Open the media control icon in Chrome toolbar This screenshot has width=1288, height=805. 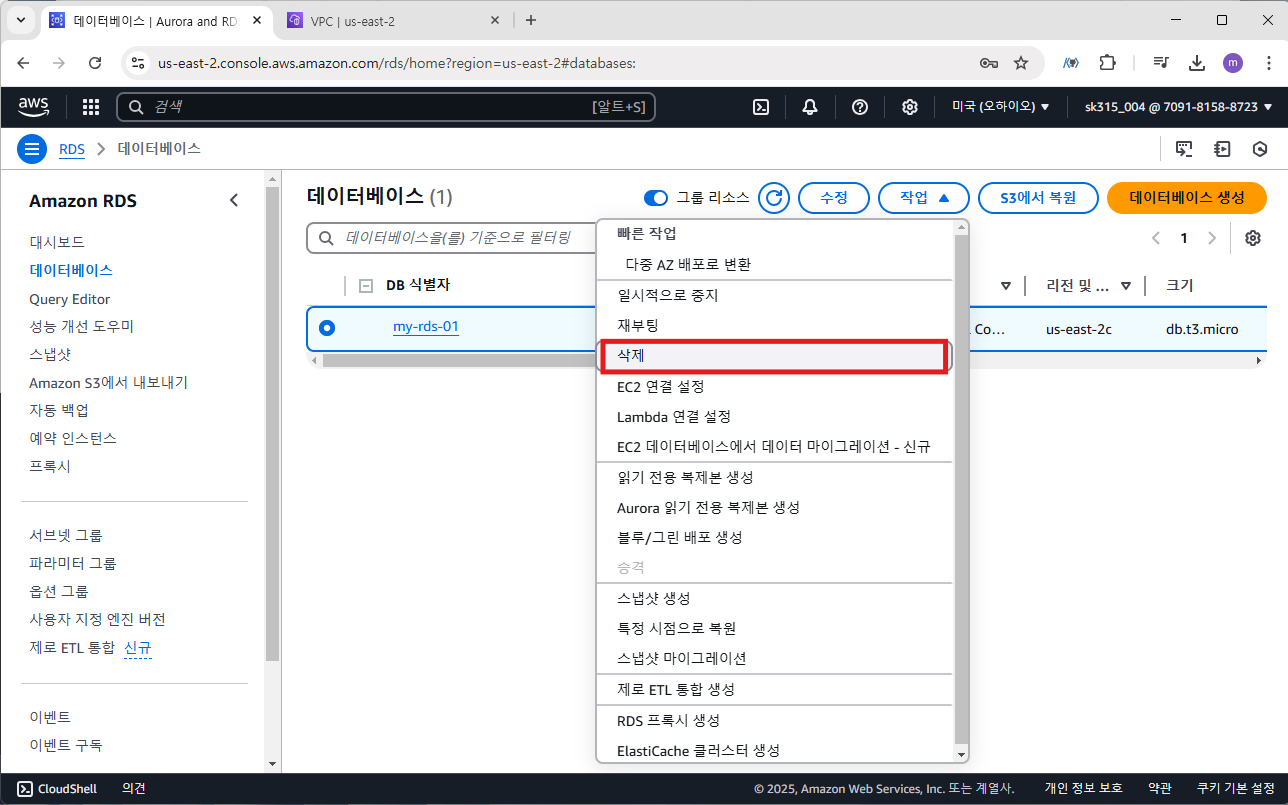tap(1161, 63)
